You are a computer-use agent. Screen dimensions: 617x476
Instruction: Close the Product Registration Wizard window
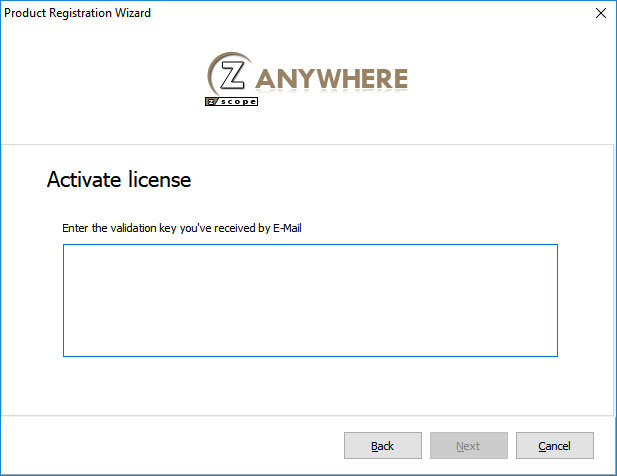(x=600, y=13)
